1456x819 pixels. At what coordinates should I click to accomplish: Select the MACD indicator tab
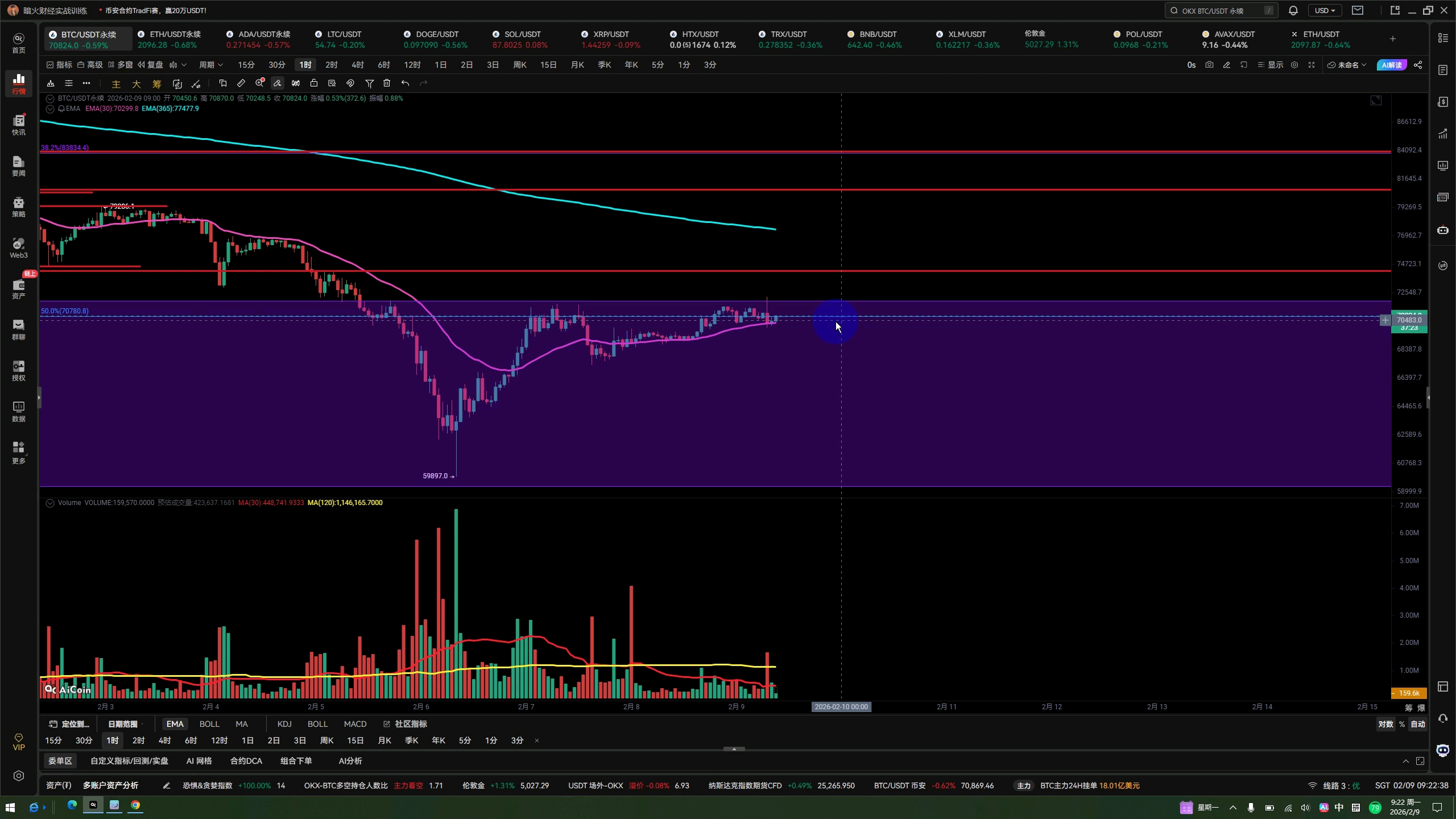355,724
